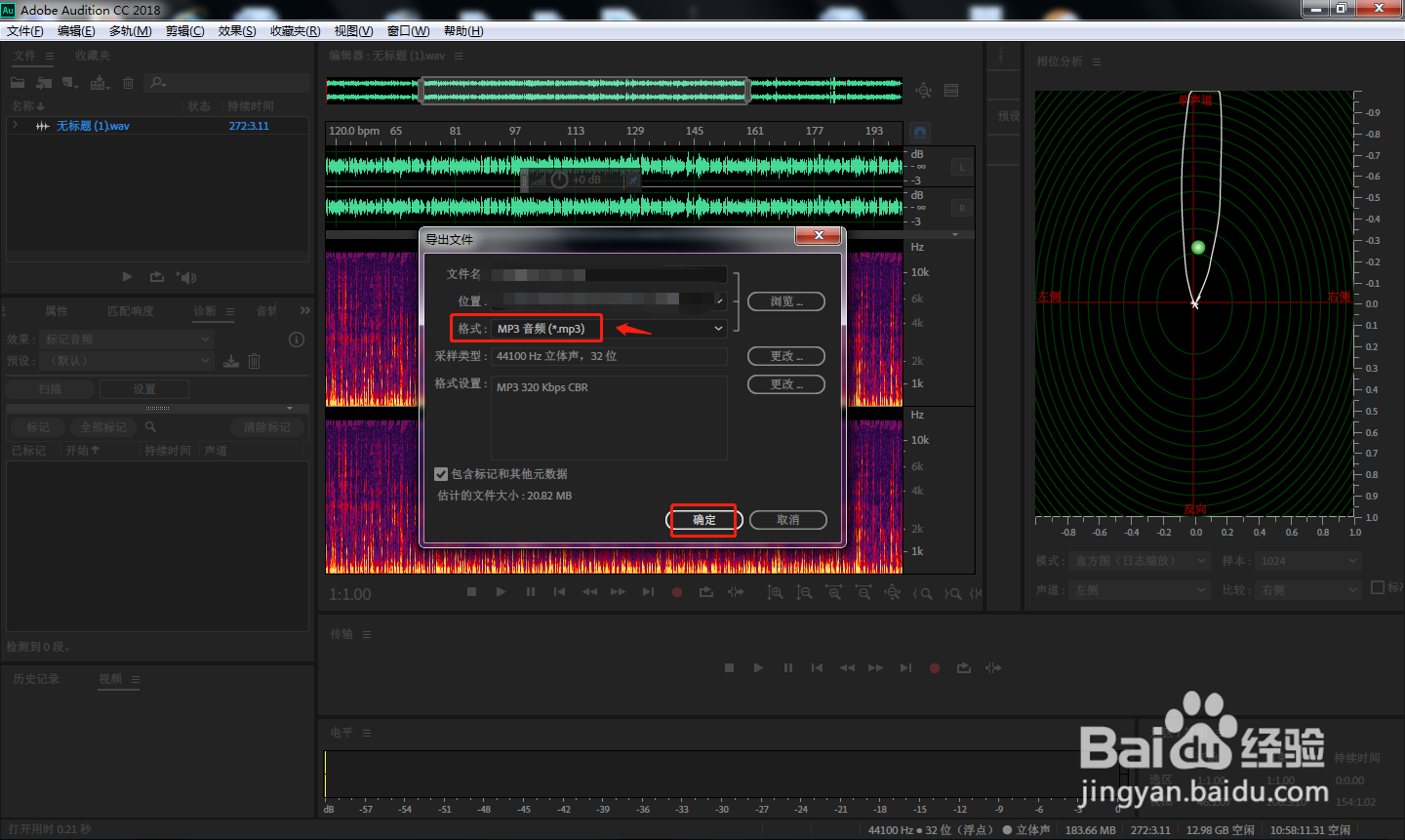Open the 效果 标记音频 dropdown
The width and height of the screenshot is (1405, 840).
pos(127,340)
